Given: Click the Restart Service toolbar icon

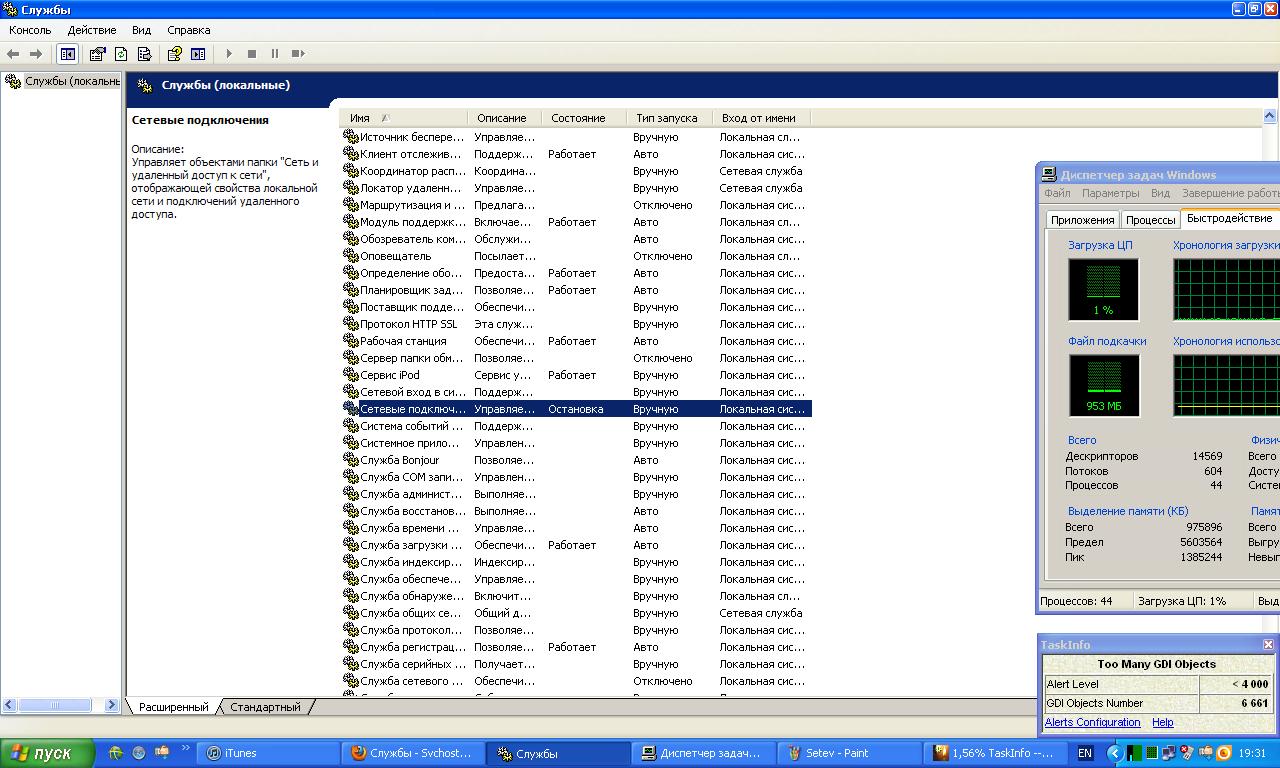Looking at the screenshot, I should (298, 54).
